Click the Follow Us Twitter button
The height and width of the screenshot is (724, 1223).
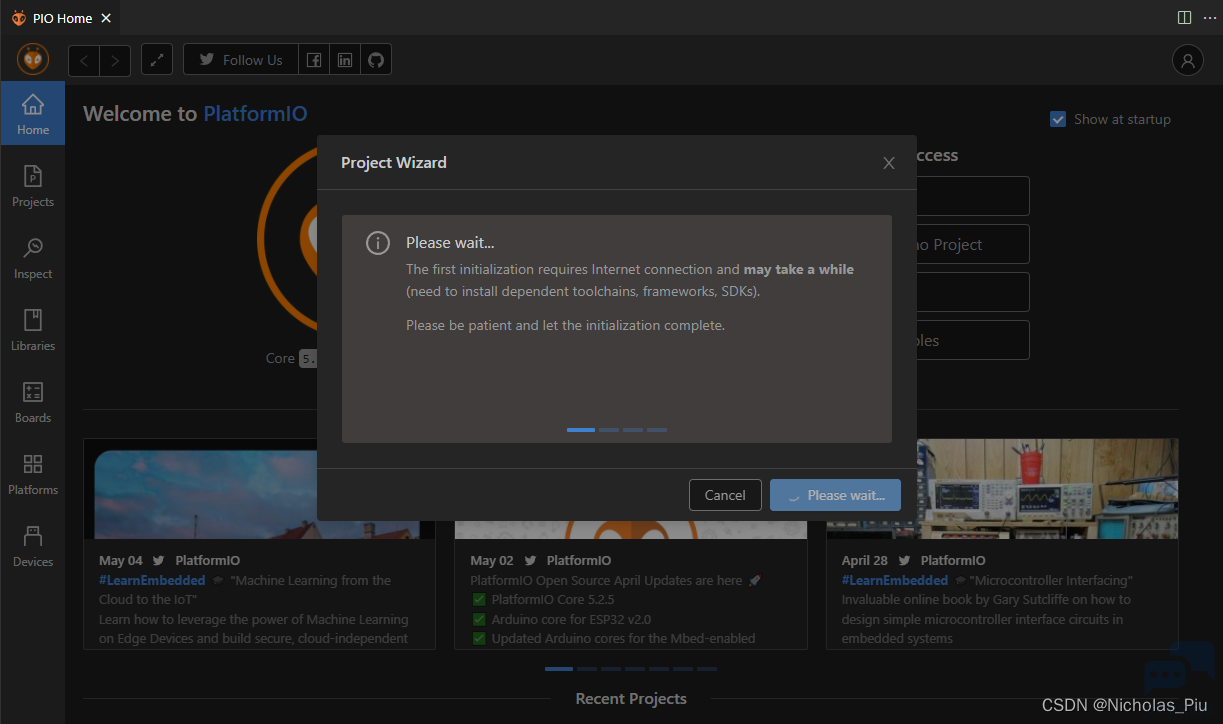240,60
